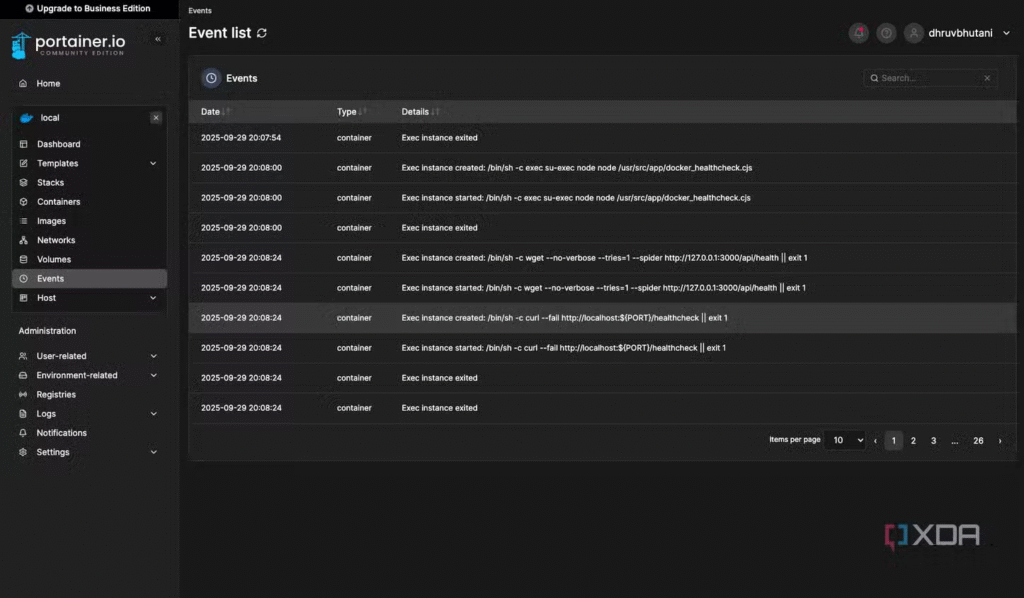The height and width of the screenshot is (598, 1024).
Task: Go to page 2 of events
Action: click(913, 440)
